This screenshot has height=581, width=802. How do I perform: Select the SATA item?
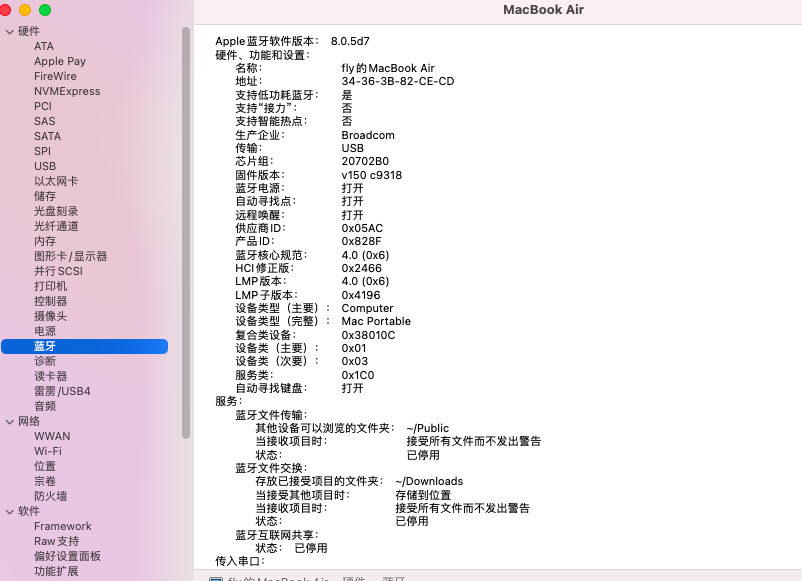pos(48,136)
